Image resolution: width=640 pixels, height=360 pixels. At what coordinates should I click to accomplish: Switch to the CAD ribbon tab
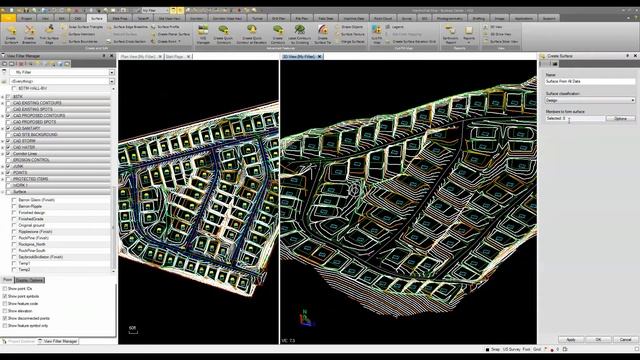click(x=78, y=18)
